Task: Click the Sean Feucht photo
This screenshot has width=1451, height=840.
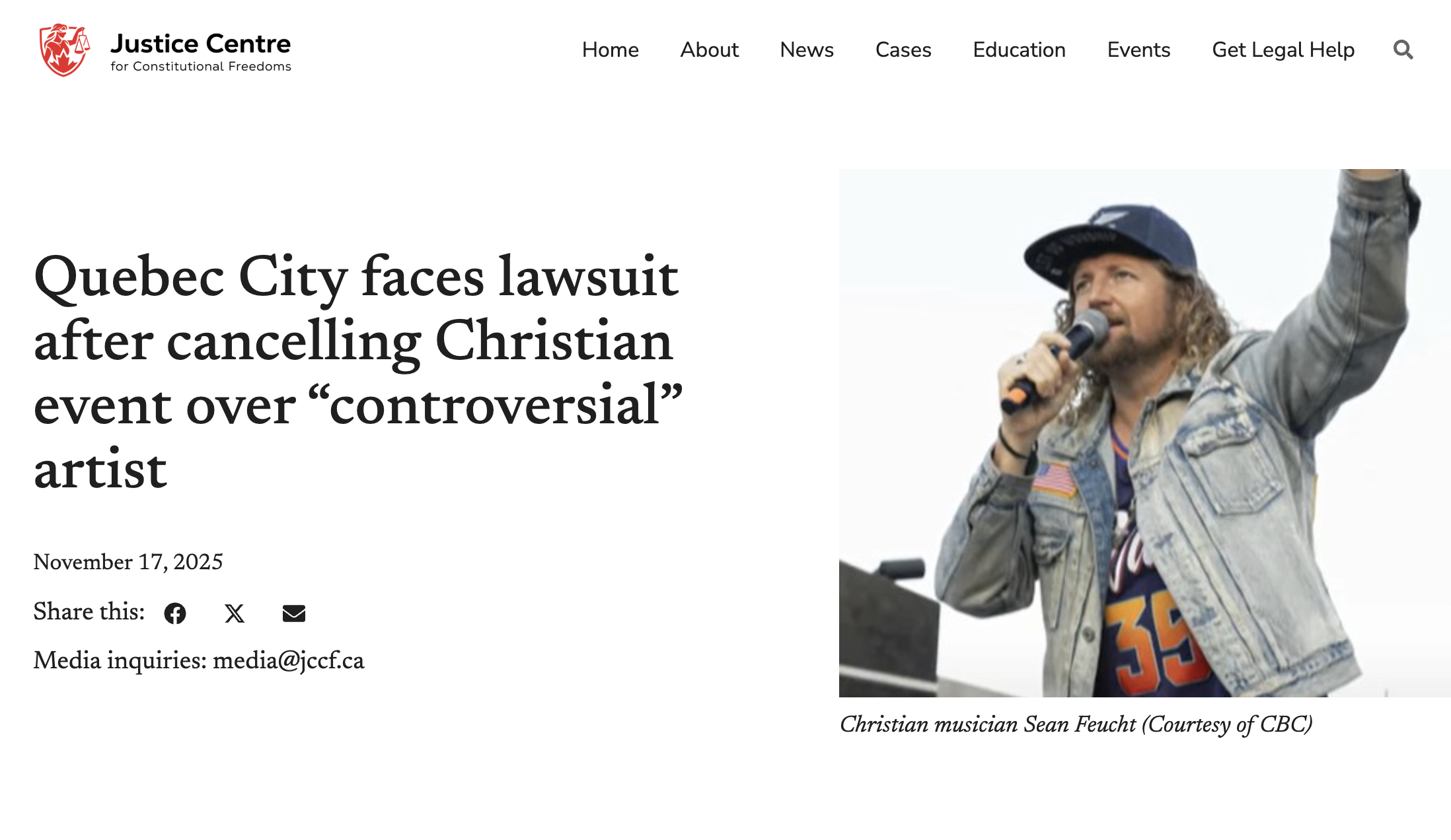Action: coord(1144,433)
